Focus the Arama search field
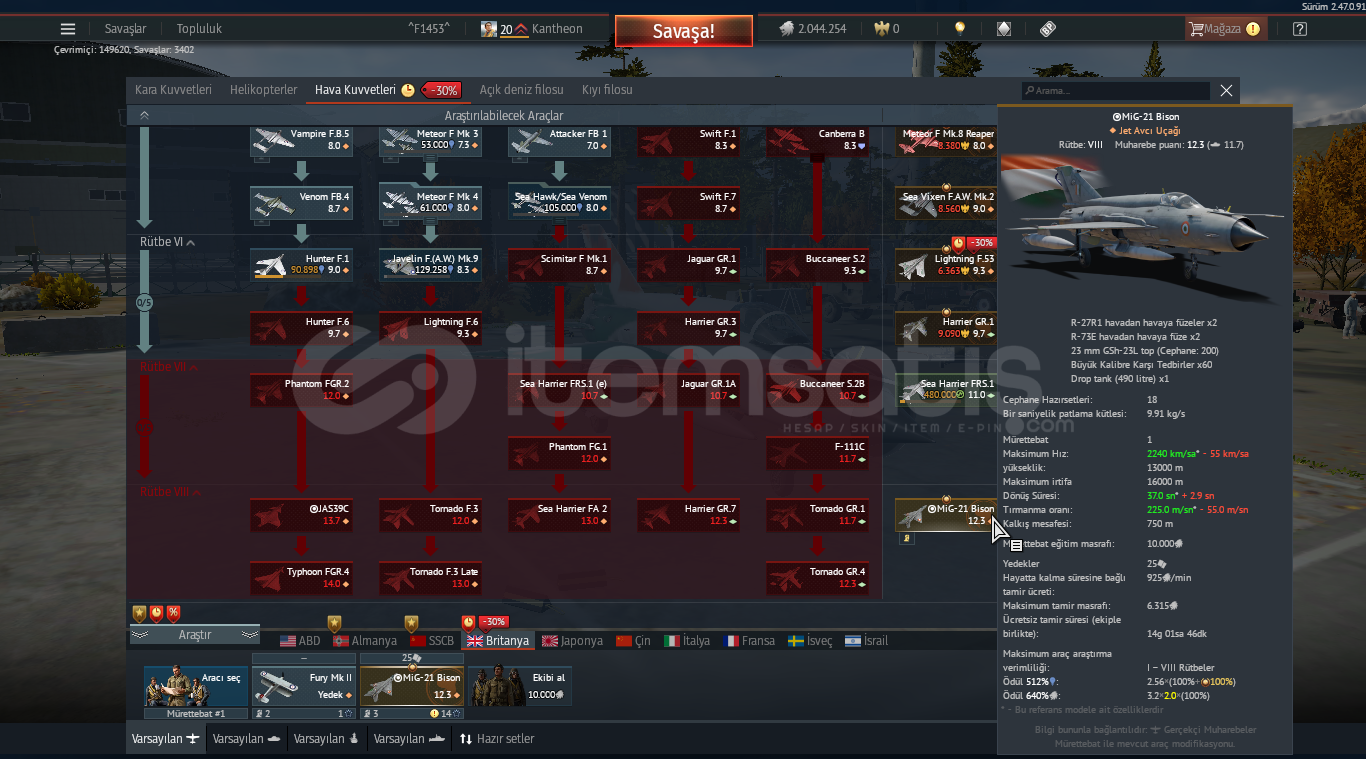The height and width of the screenshot is (759, 1366). coord(1116,91)
